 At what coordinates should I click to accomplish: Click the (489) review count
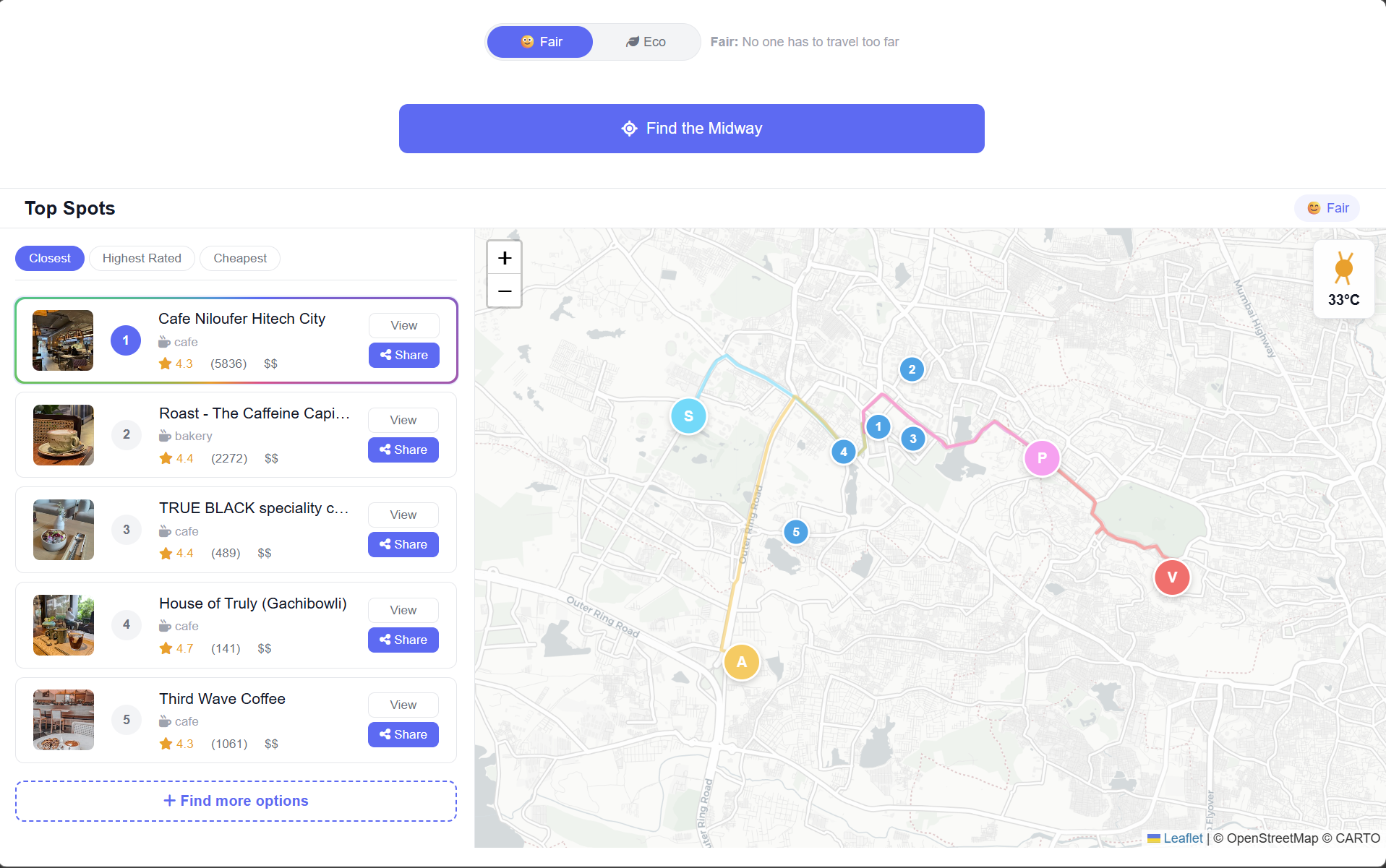point(226,553)
